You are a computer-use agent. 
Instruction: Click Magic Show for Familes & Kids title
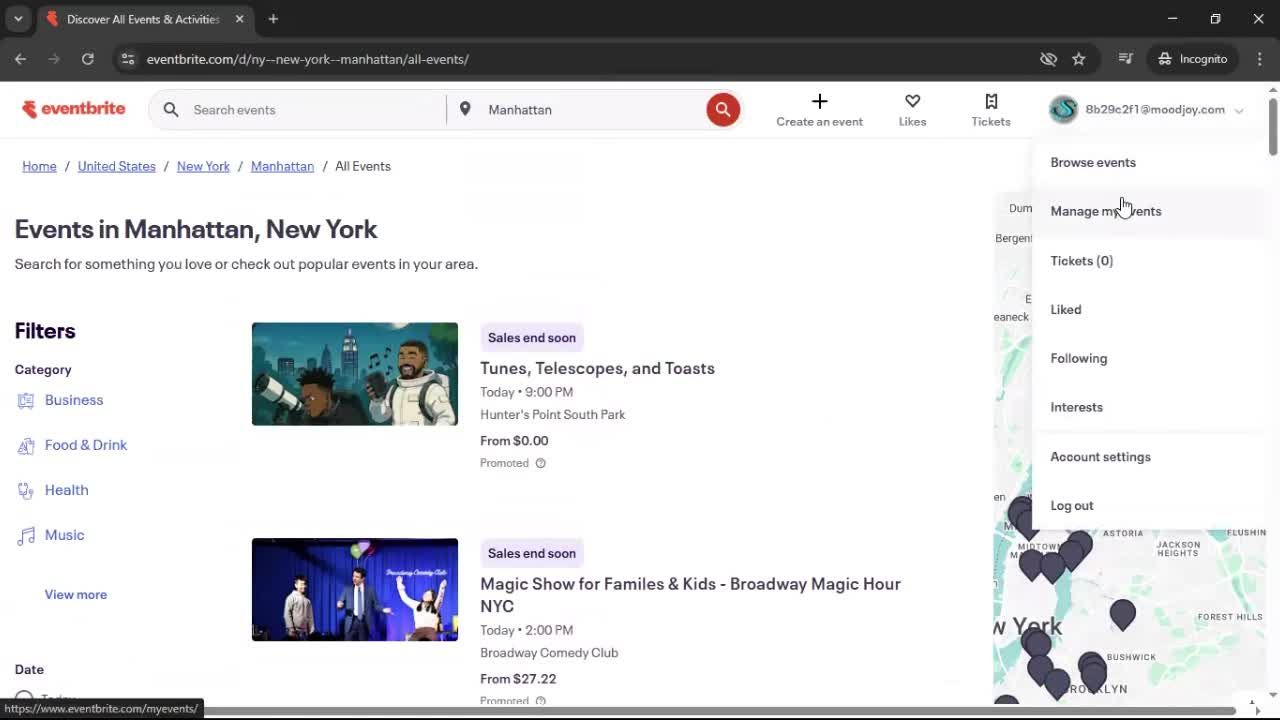click(x=690, y=595)
